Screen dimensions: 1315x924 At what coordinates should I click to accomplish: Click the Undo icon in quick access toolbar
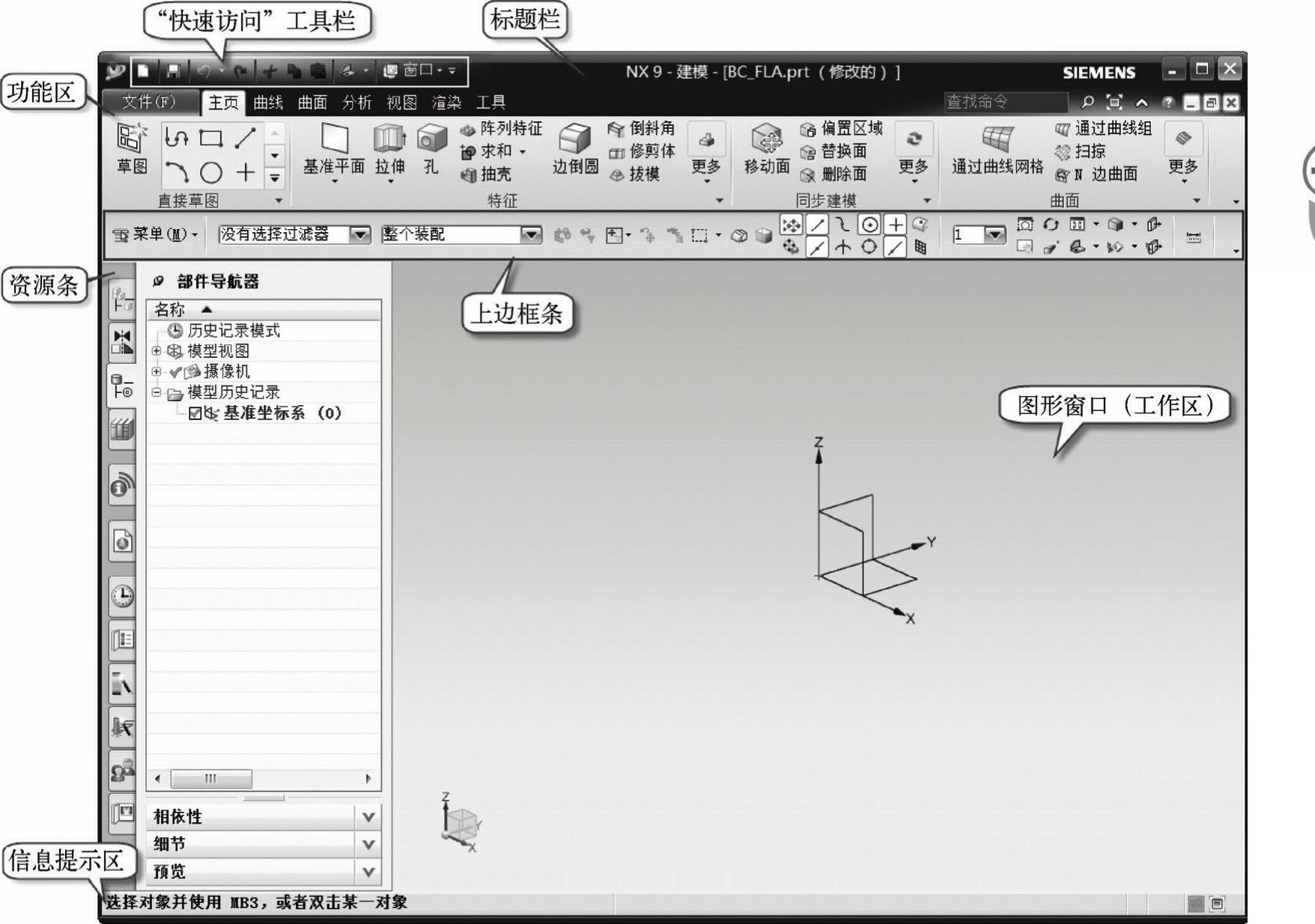coord(204,71)
